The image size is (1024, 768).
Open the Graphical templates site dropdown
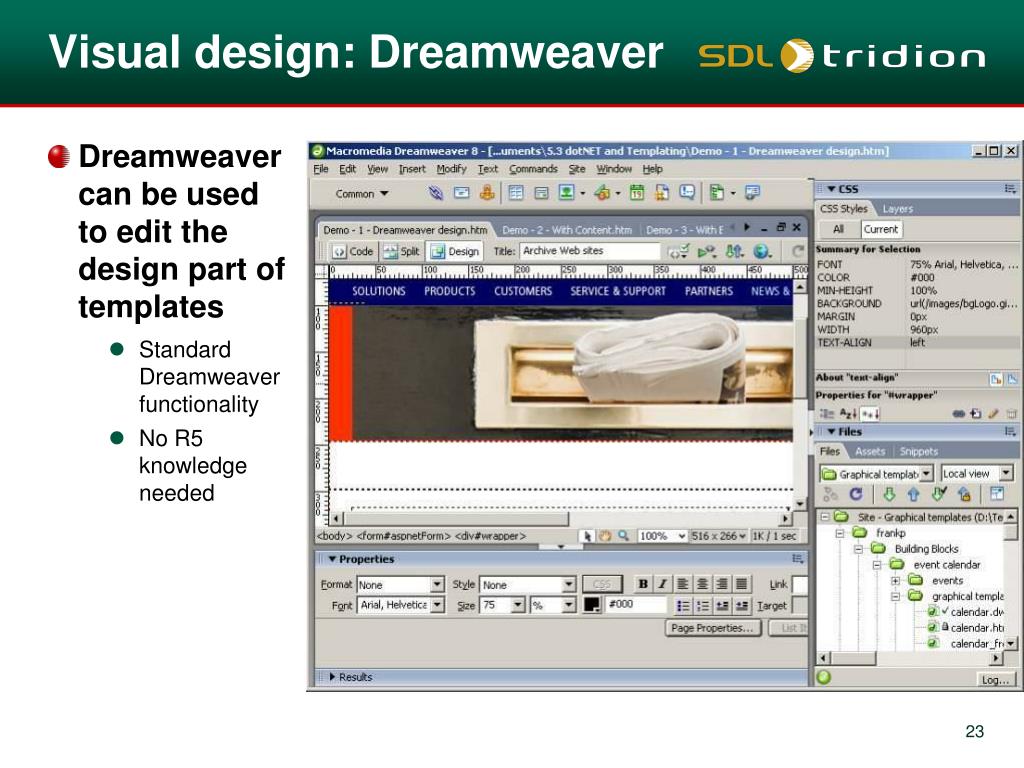pos(876,473)
